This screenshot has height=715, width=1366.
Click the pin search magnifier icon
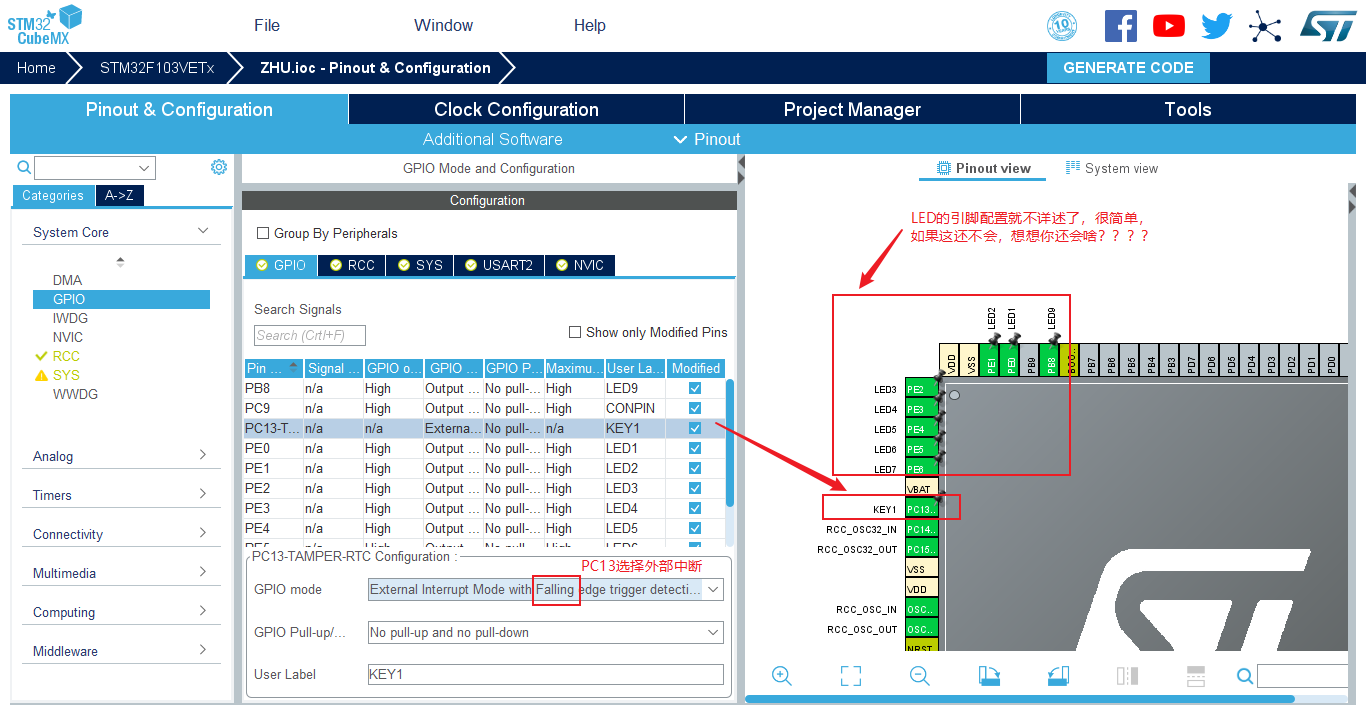pos(1245,676)
